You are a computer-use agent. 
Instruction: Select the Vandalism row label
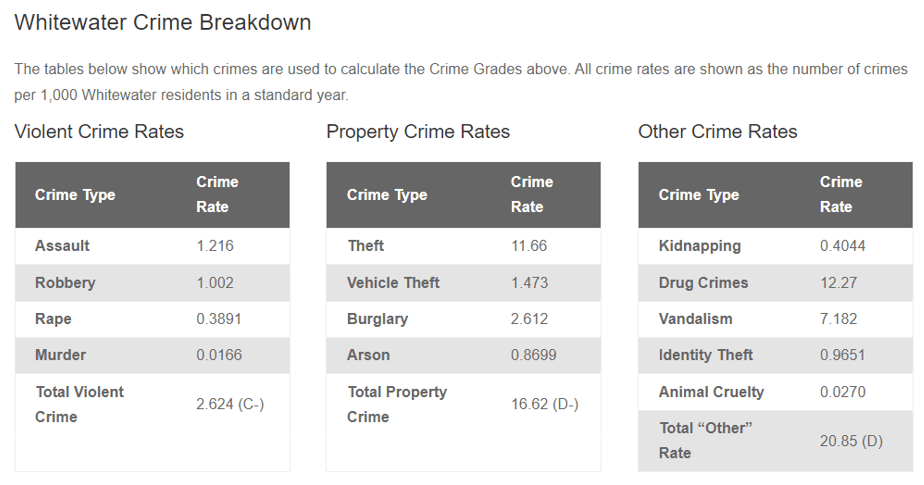pos(695,319)
